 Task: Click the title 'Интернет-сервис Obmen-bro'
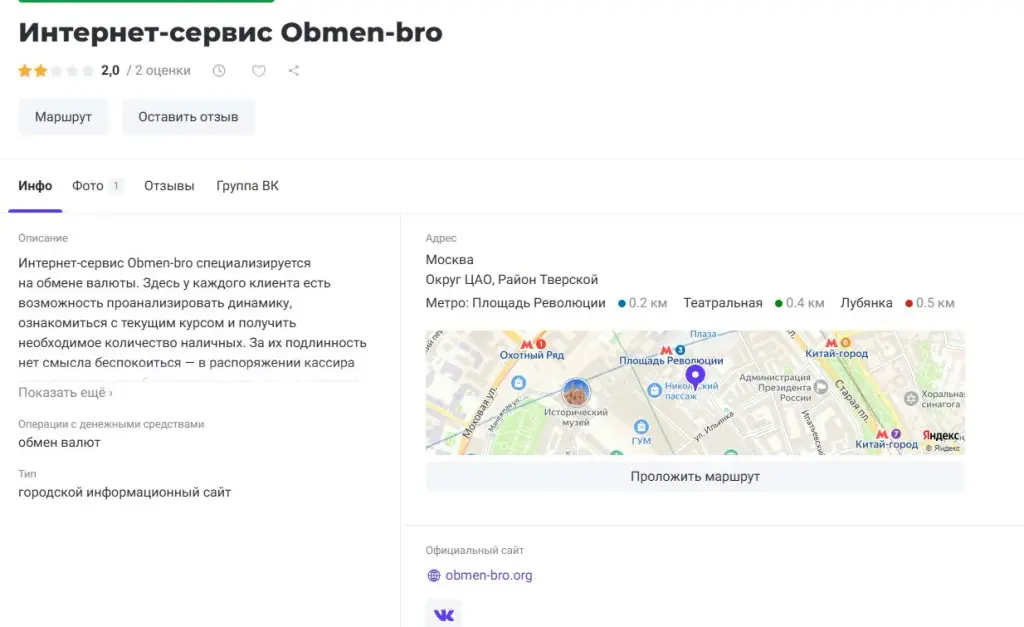231,33
